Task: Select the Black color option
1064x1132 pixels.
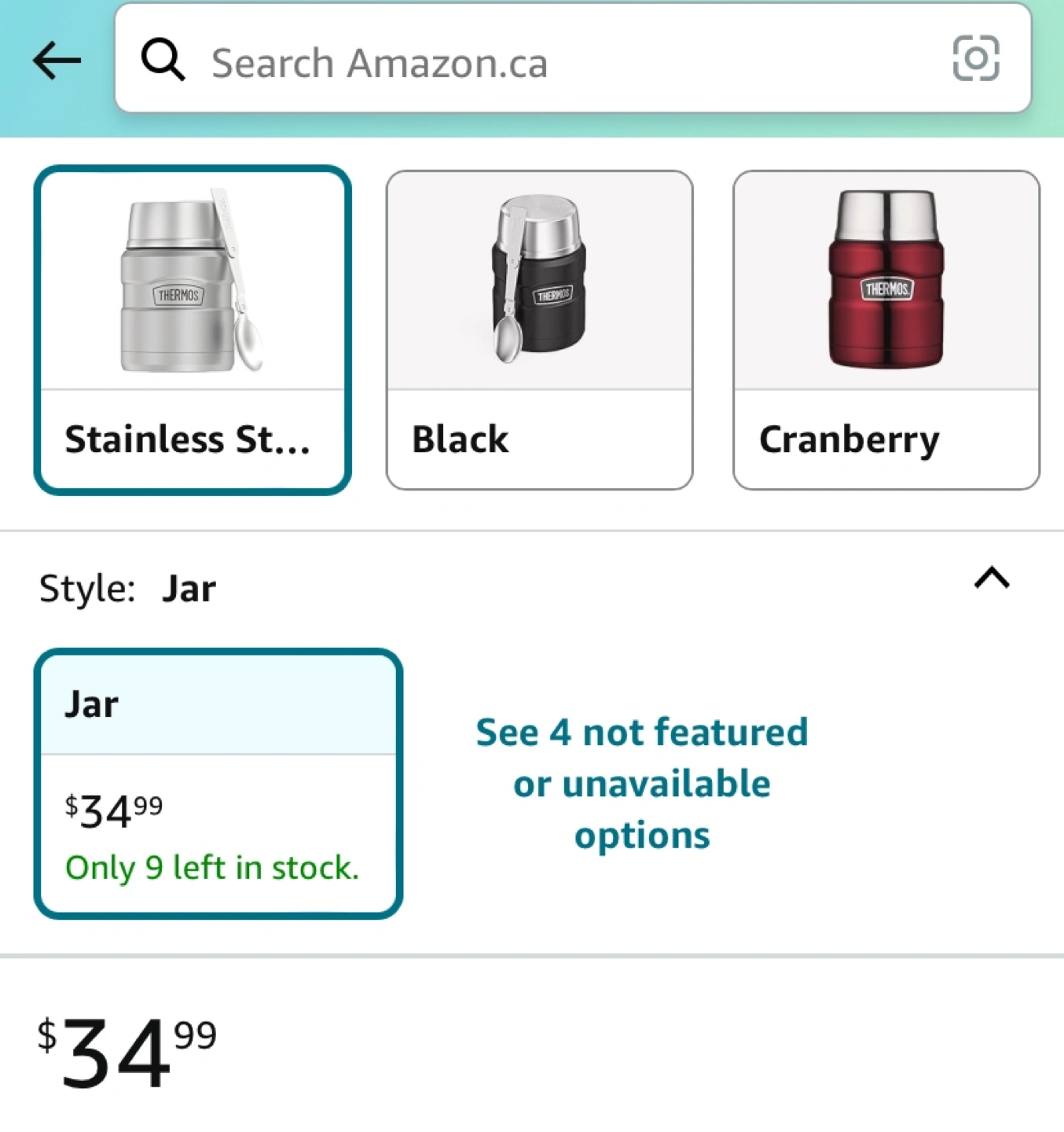Action: point(539,330)
